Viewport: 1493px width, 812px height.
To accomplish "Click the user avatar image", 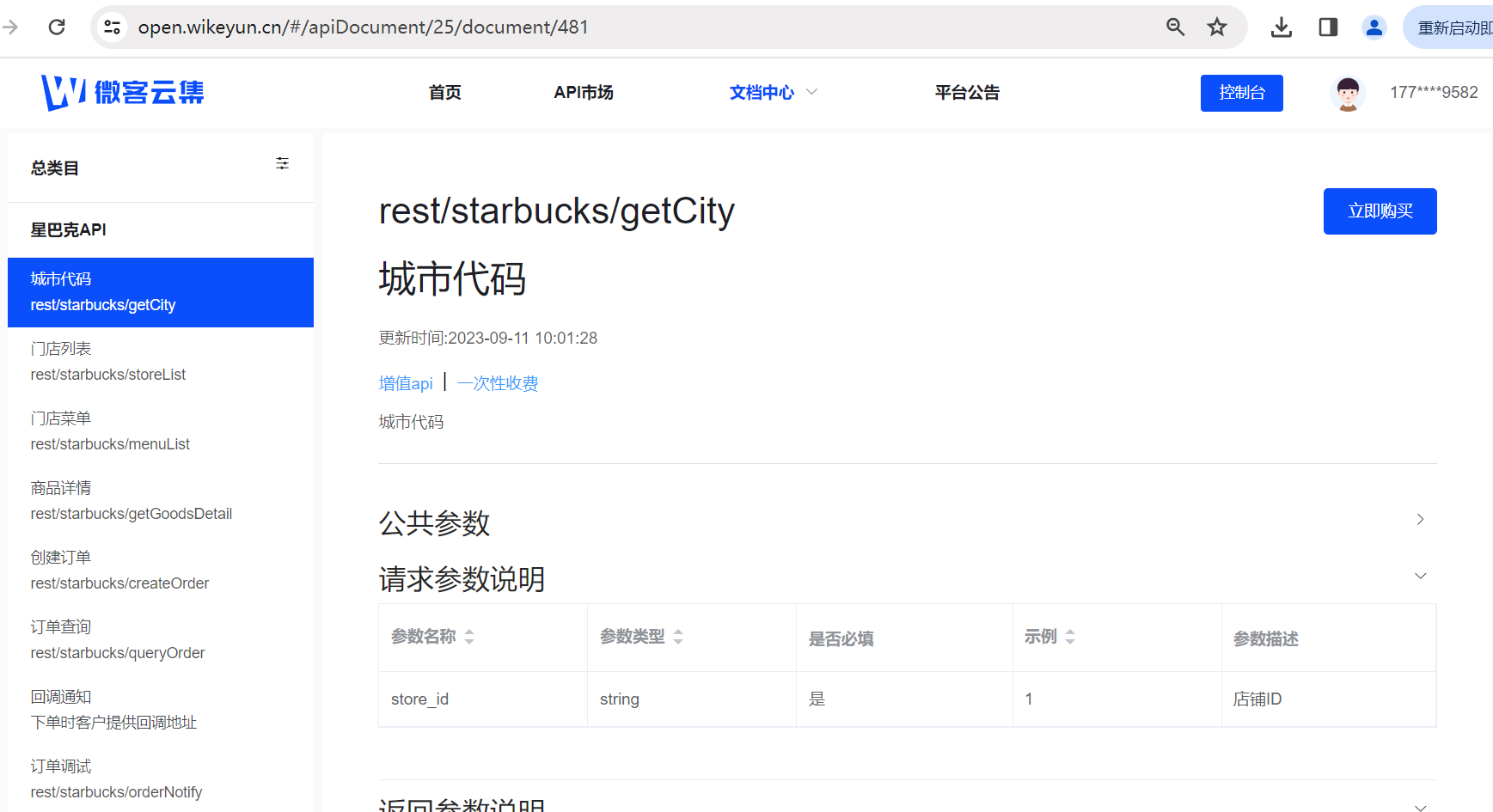I will (1348, 93).
